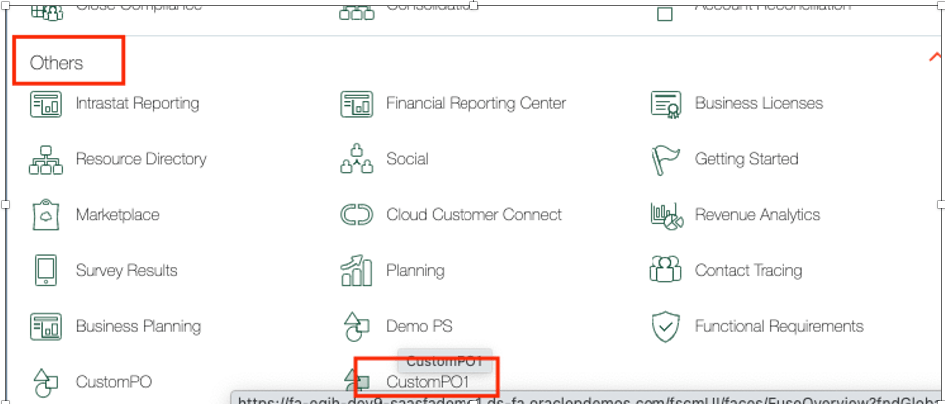Open the CustomPO shapes icon
Viewport: 945px width, 404px height.
coord(46,381)
